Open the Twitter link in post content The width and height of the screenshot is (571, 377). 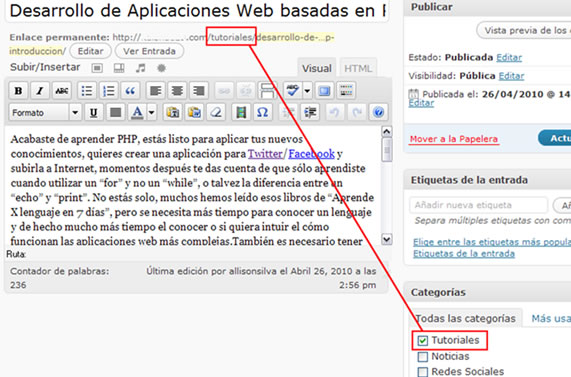265,154
